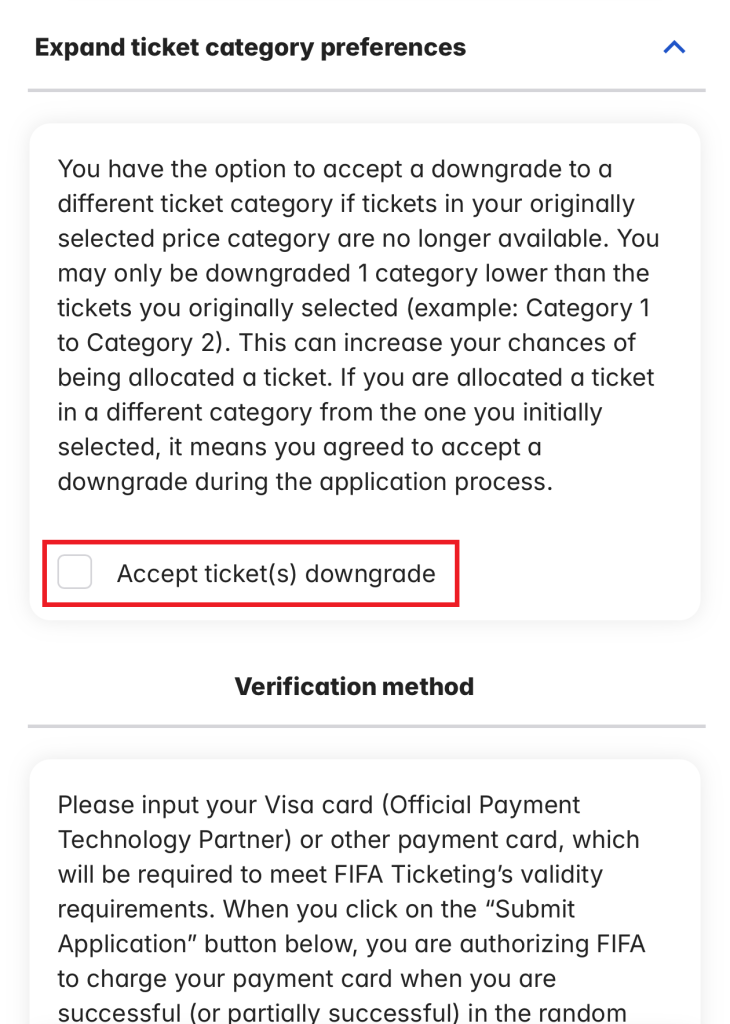Click the "Expand ticket category preferences" header
730x1024 pixels.
pyautogui.click(x=250, y=47)
